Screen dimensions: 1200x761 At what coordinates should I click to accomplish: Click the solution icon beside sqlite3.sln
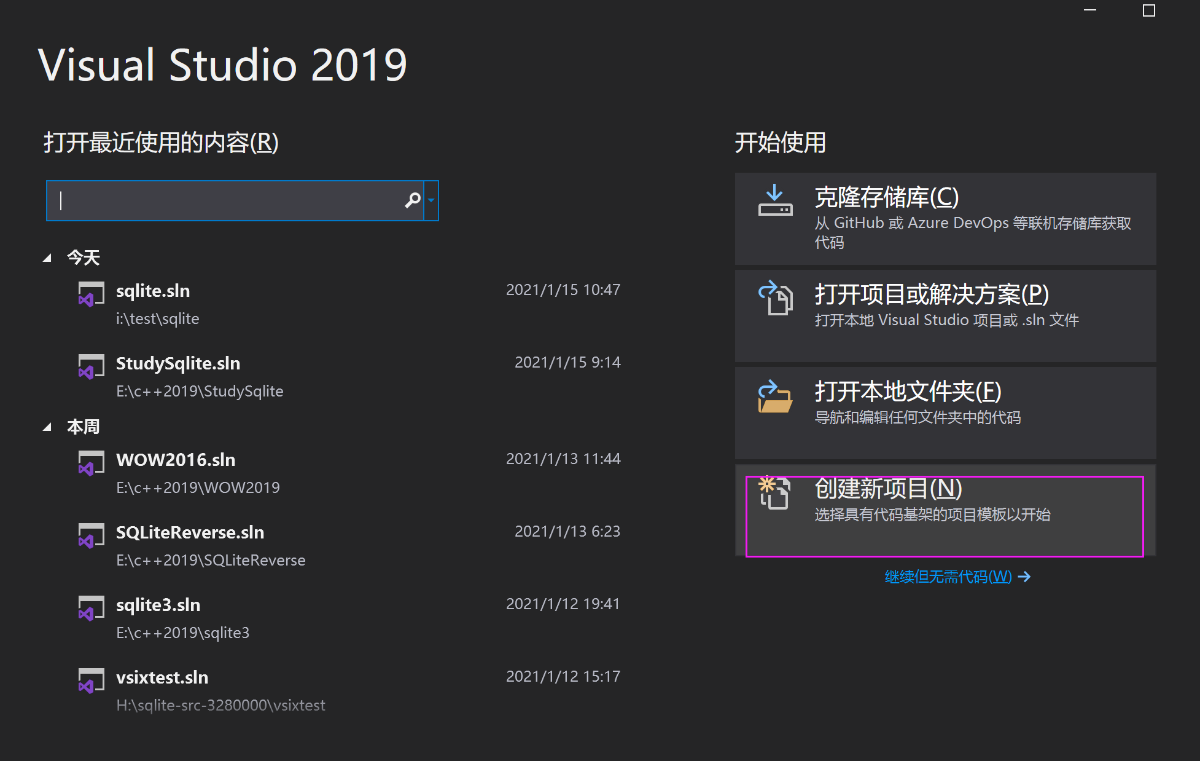(91, 607)
